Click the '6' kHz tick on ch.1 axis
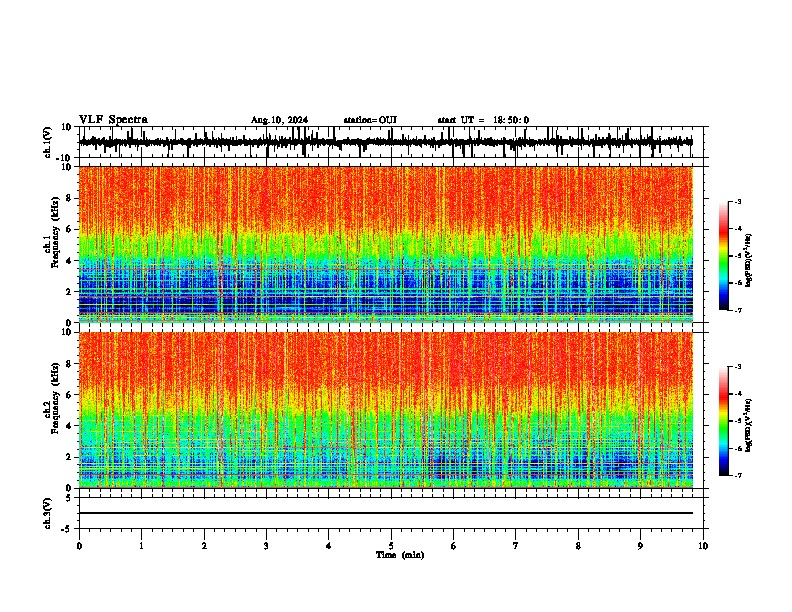This screenshot has height=612, width=792. point(70,229)
